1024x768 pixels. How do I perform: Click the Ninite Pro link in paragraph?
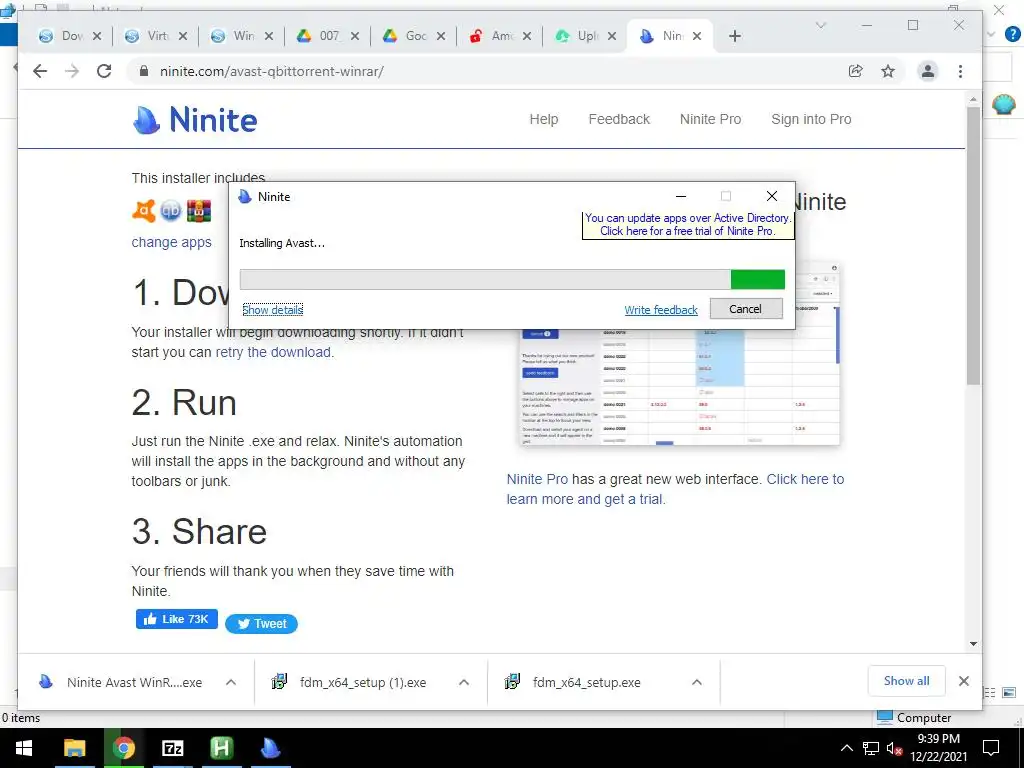[x=537, y=479]
